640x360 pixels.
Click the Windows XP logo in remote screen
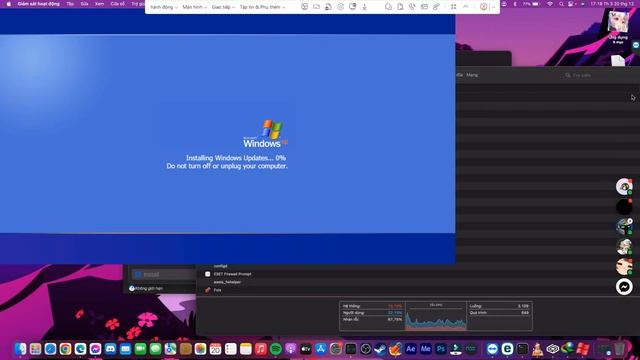click(x=266, y=133)
